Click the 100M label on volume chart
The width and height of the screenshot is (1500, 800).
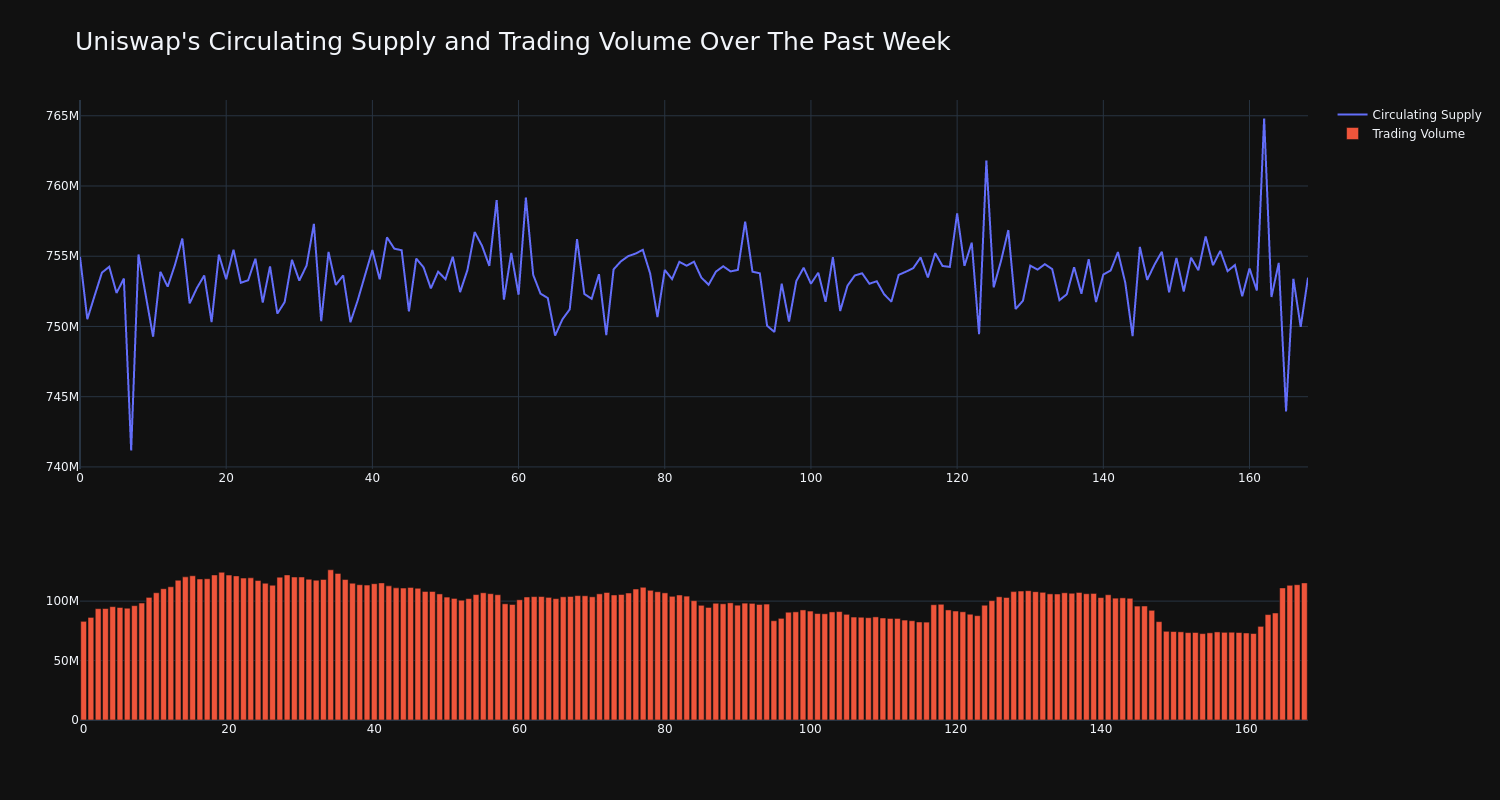point(62,601)
